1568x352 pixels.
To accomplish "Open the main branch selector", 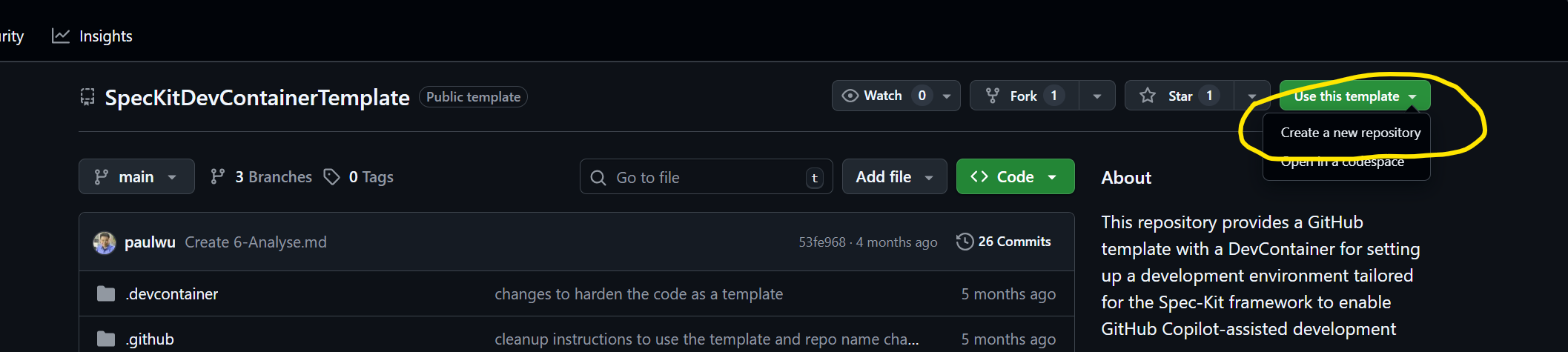I will click(136, 176).
